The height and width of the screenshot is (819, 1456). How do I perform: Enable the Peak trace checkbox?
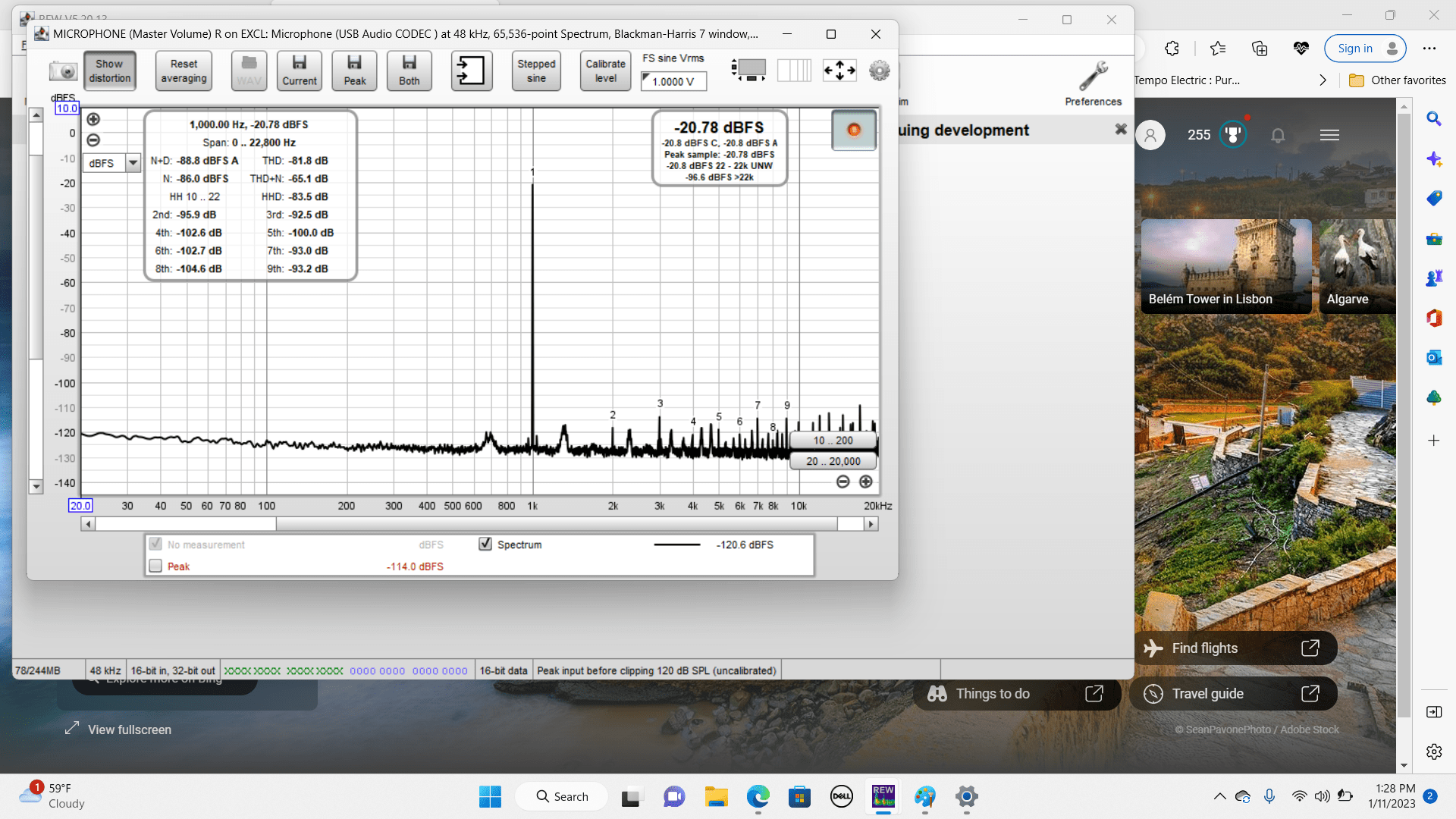155,566
